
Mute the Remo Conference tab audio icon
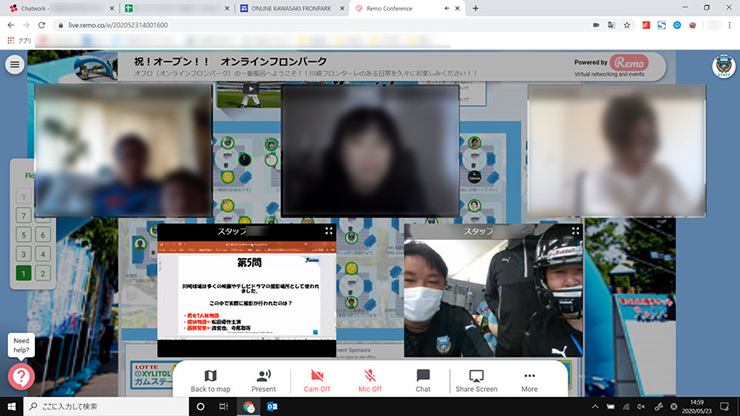[446, 8]
